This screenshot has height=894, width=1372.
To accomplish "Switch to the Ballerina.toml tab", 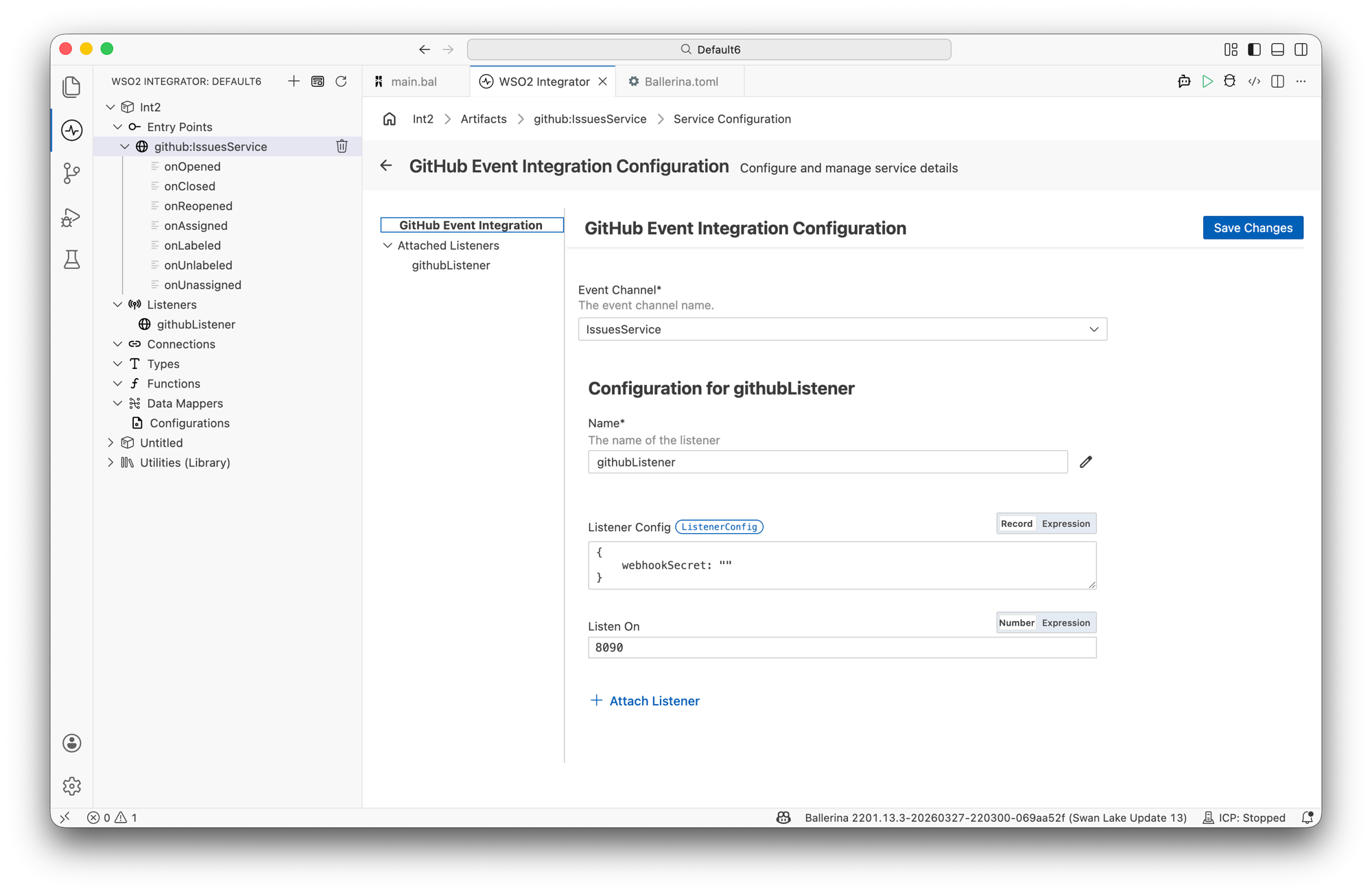I will pyautogui.click(x=681, y=81).
